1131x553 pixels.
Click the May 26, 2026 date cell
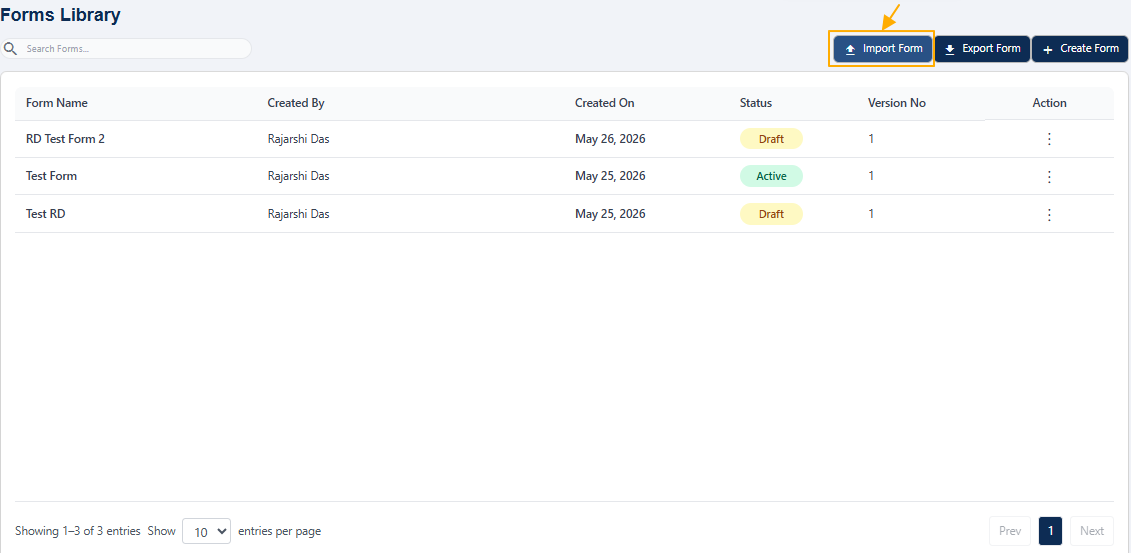click(x=610, y=139)
